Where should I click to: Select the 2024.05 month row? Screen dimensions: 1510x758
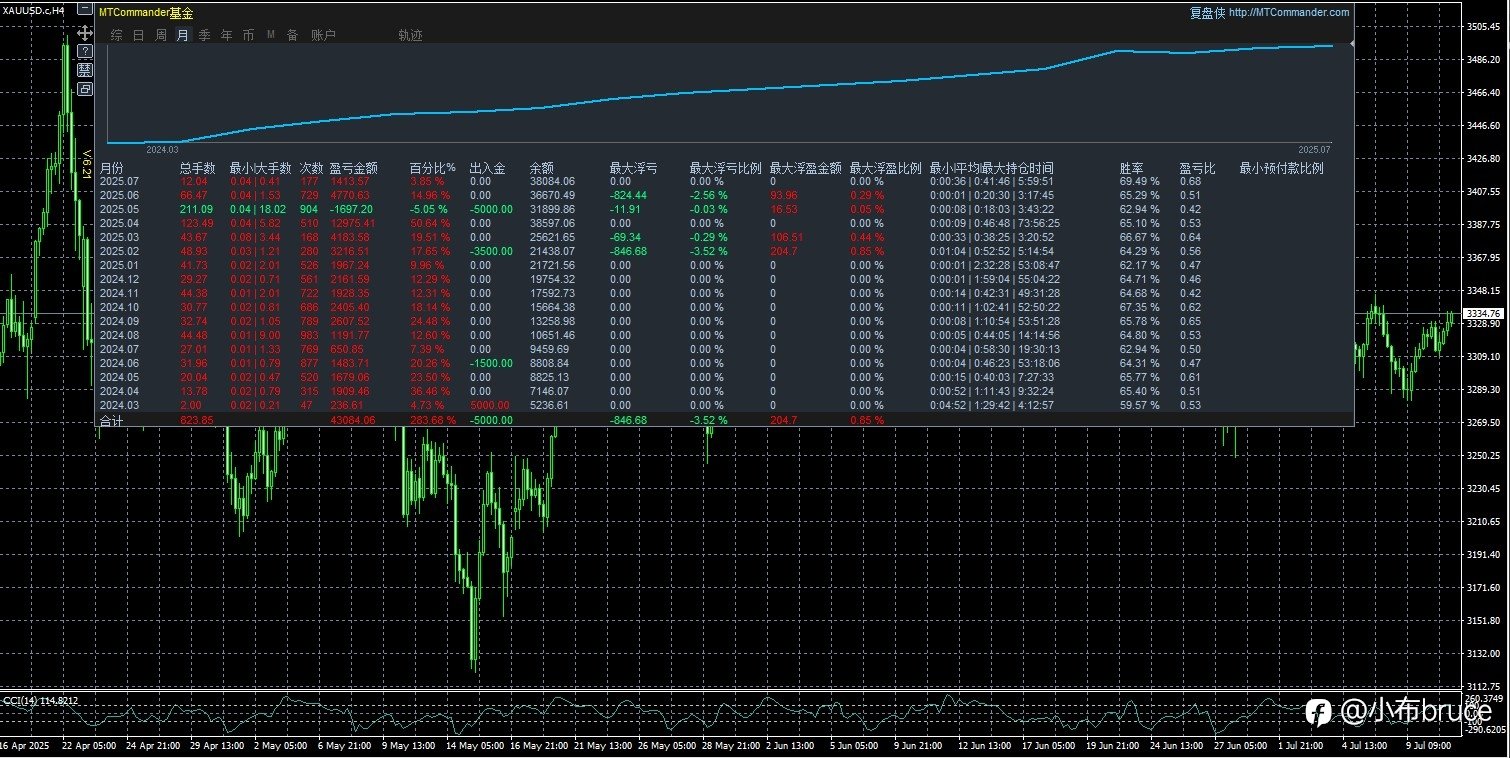click(725, 377)
